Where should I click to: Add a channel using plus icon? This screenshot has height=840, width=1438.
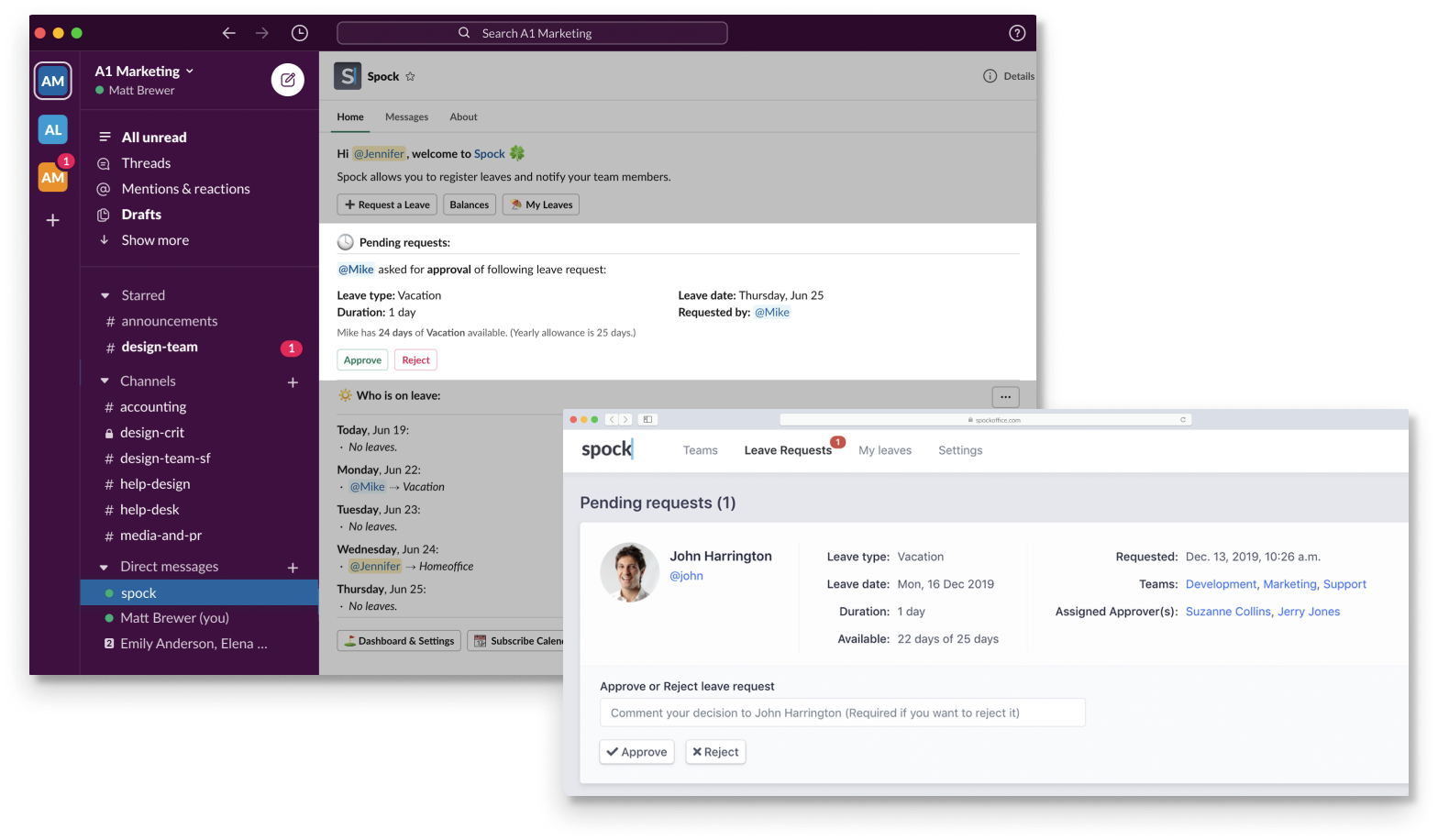tap(293, 382)
